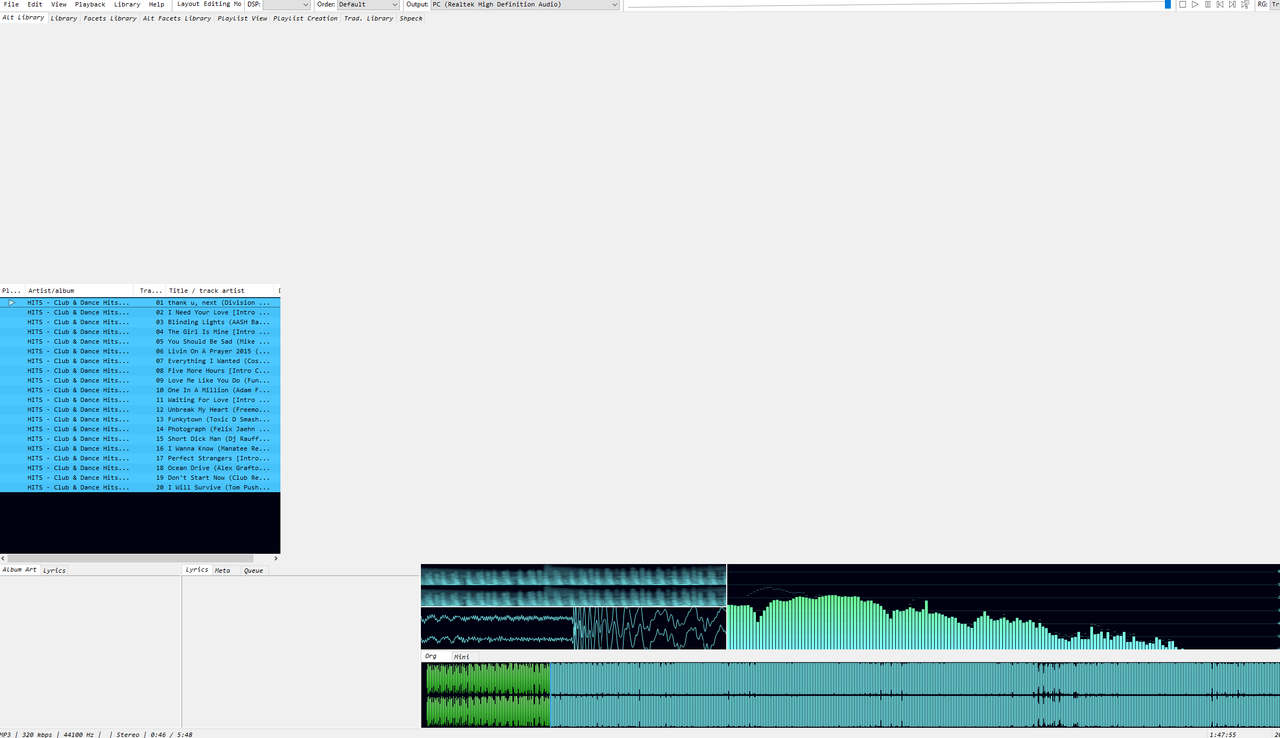
Task: Open the Playback menu
Action: 90,4
